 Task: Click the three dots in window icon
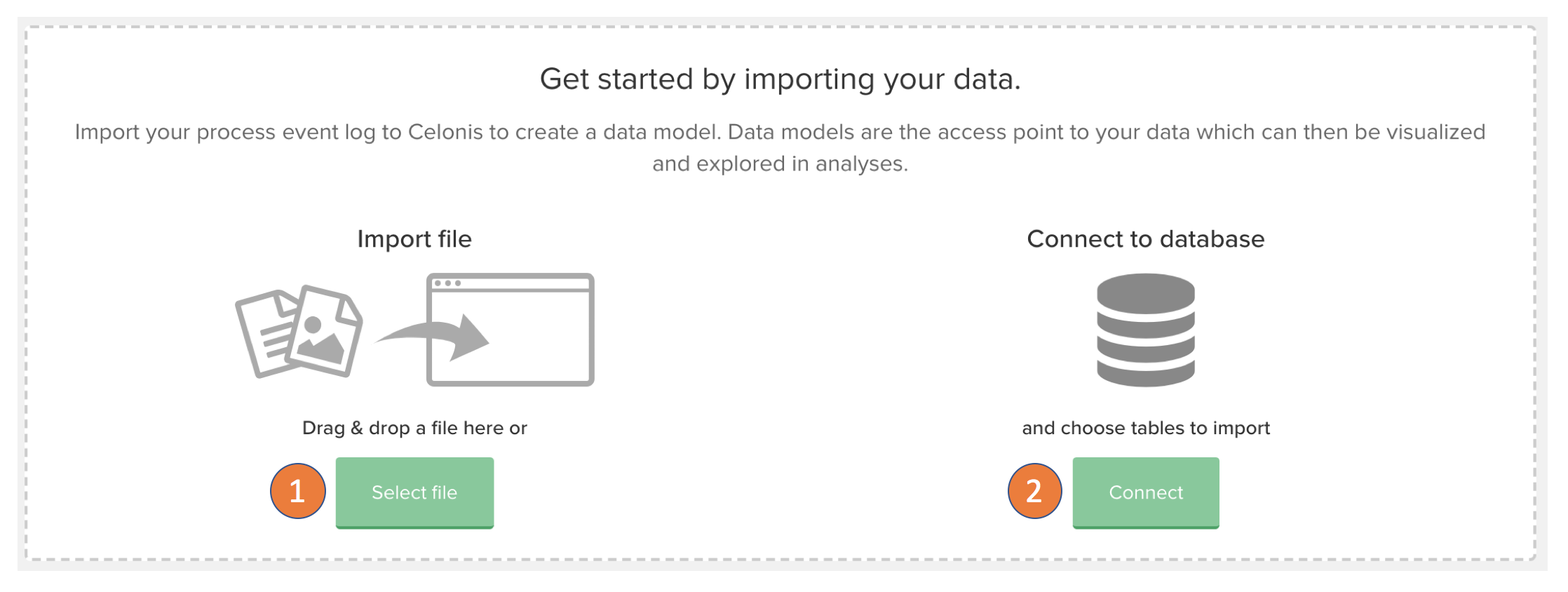click(x=447, y=283)
